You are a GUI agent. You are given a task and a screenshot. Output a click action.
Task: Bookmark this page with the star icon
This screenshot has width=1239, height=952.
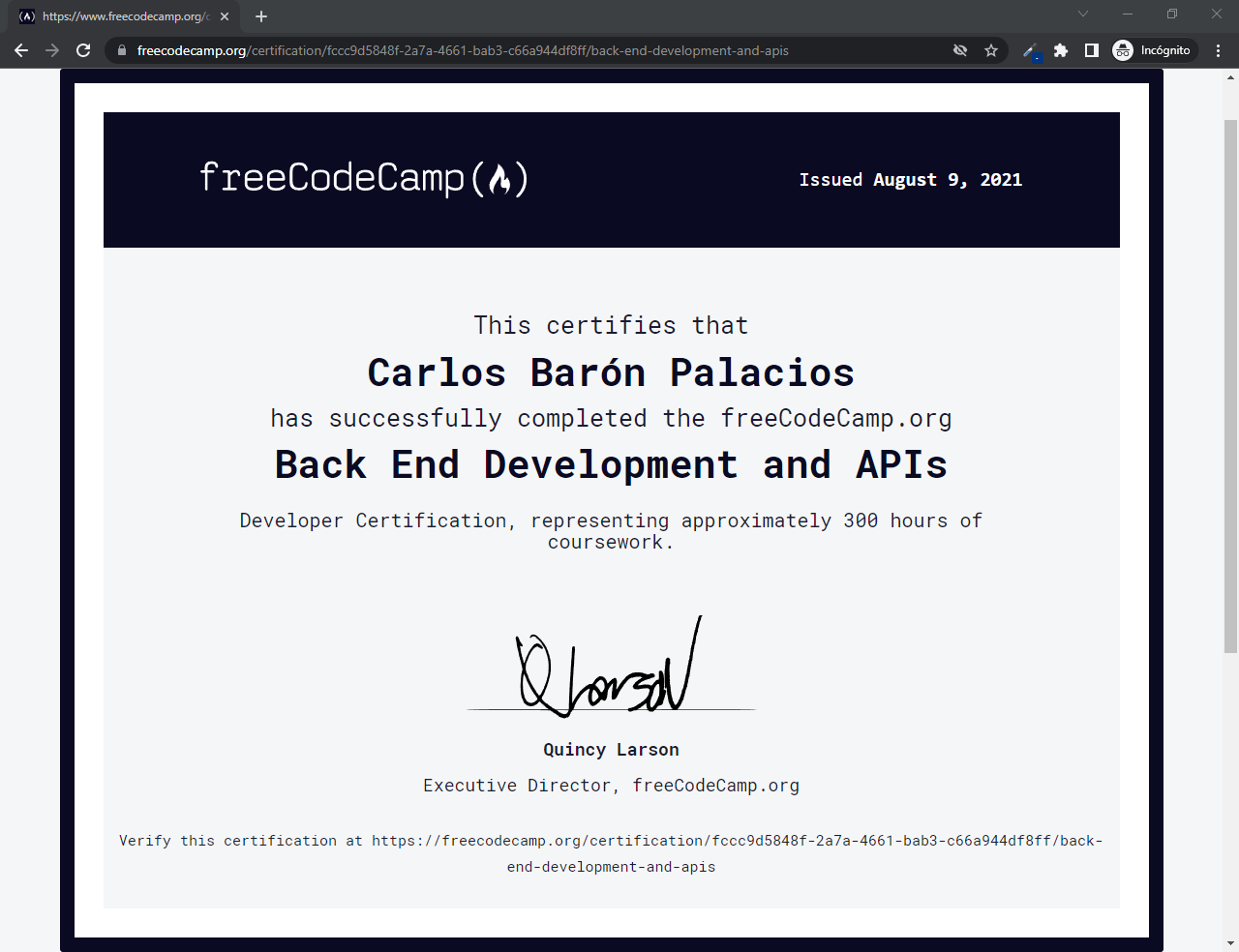click(991, 50)
